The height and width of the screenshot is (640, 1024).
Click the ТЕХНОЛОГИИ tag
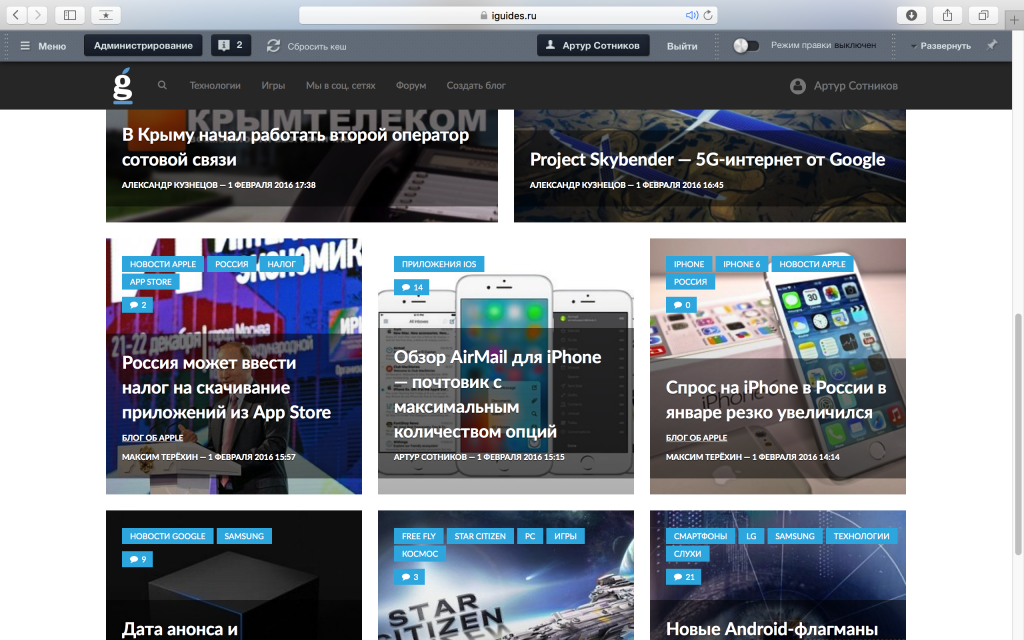tap(861, 536)
